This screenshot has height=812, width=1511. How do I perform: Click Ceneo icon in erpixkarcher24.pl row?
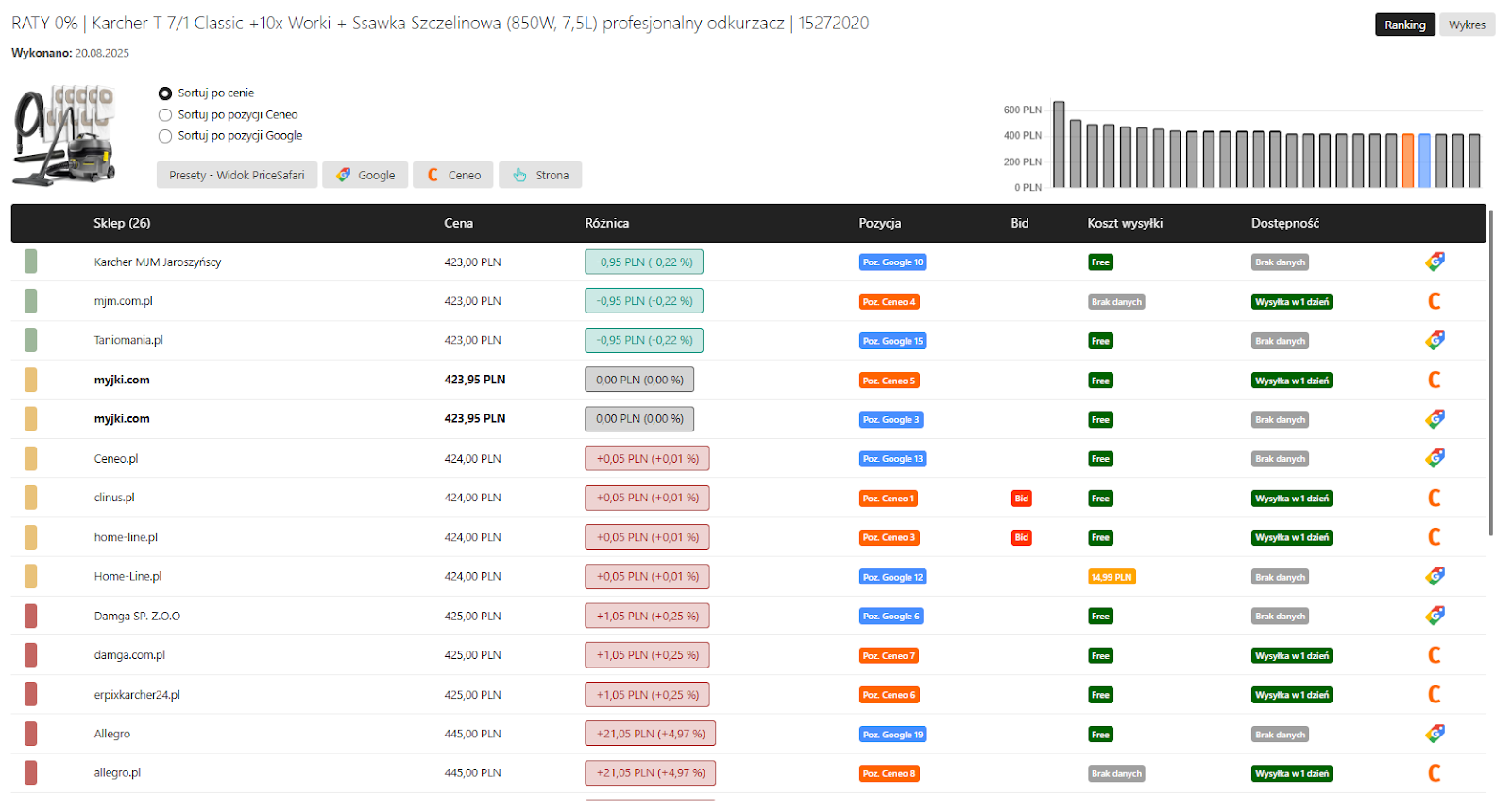[1435, 695]
